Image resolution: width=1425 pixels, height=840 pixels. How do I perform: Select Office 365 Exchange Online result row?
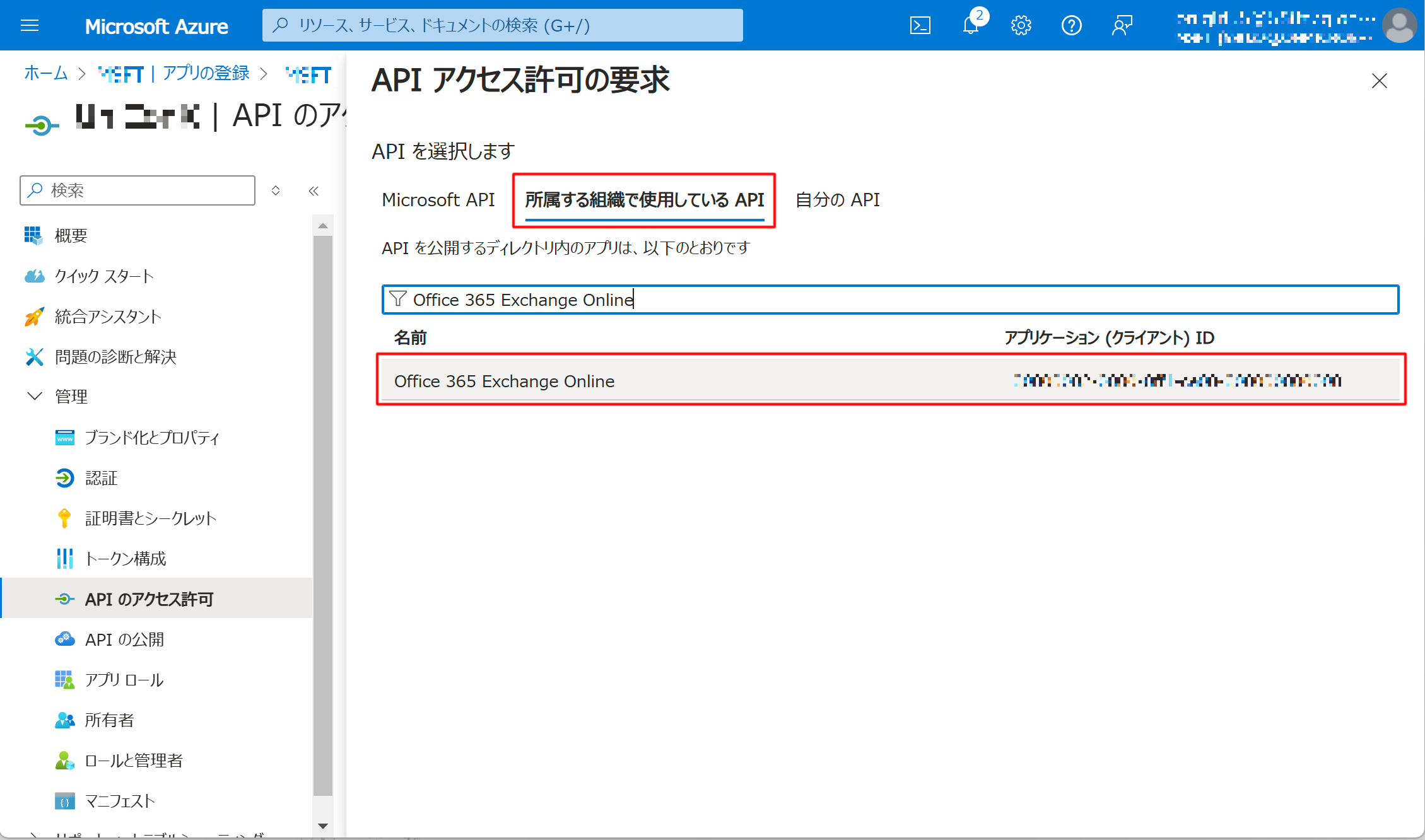[891, 381]
